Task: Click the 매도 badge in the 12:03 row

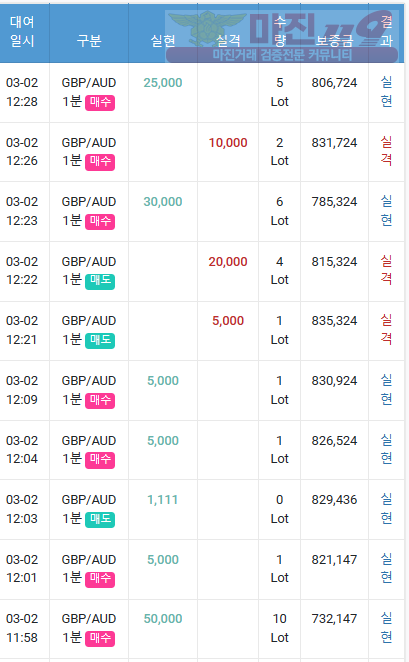Action: tap(100, 520)
